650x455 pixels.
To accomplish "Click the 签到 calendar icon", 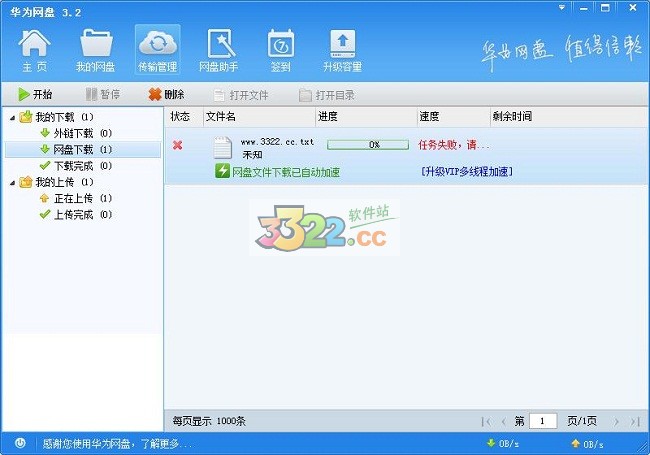I will [281, 50].
